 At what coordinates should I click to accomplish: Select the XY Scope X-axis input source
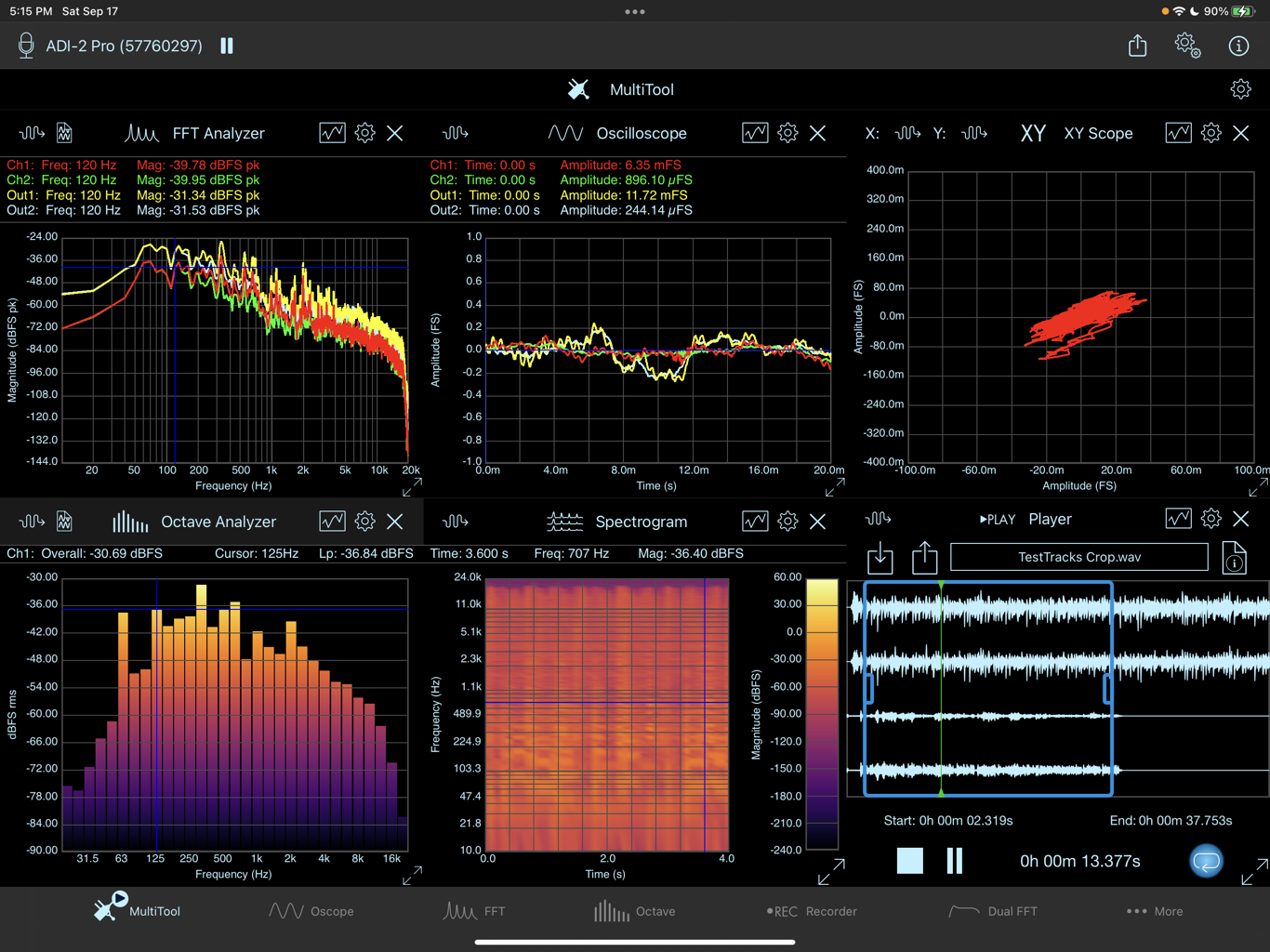906,133
